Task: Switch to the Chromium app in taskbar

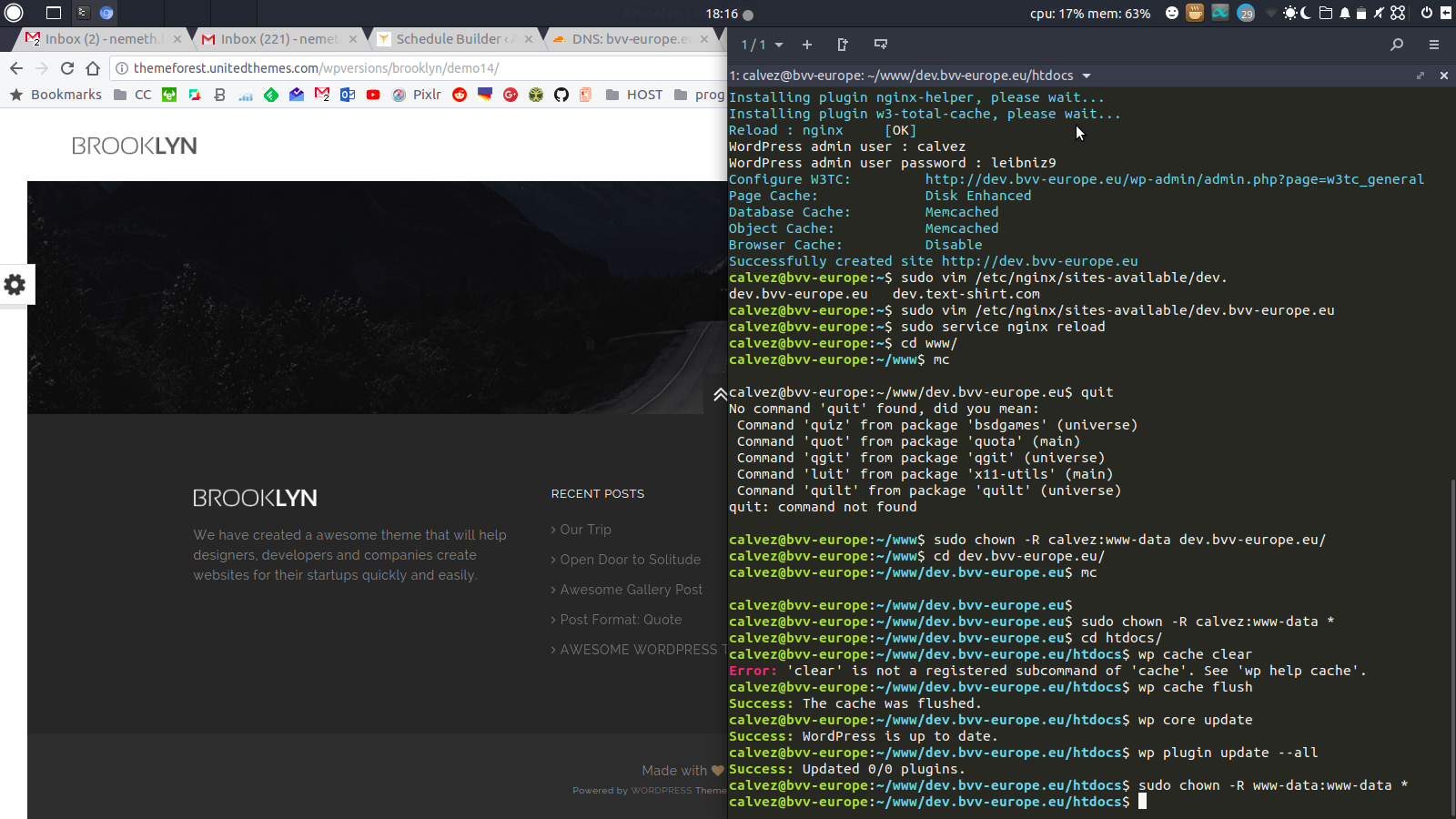Action: click(106, 13)
